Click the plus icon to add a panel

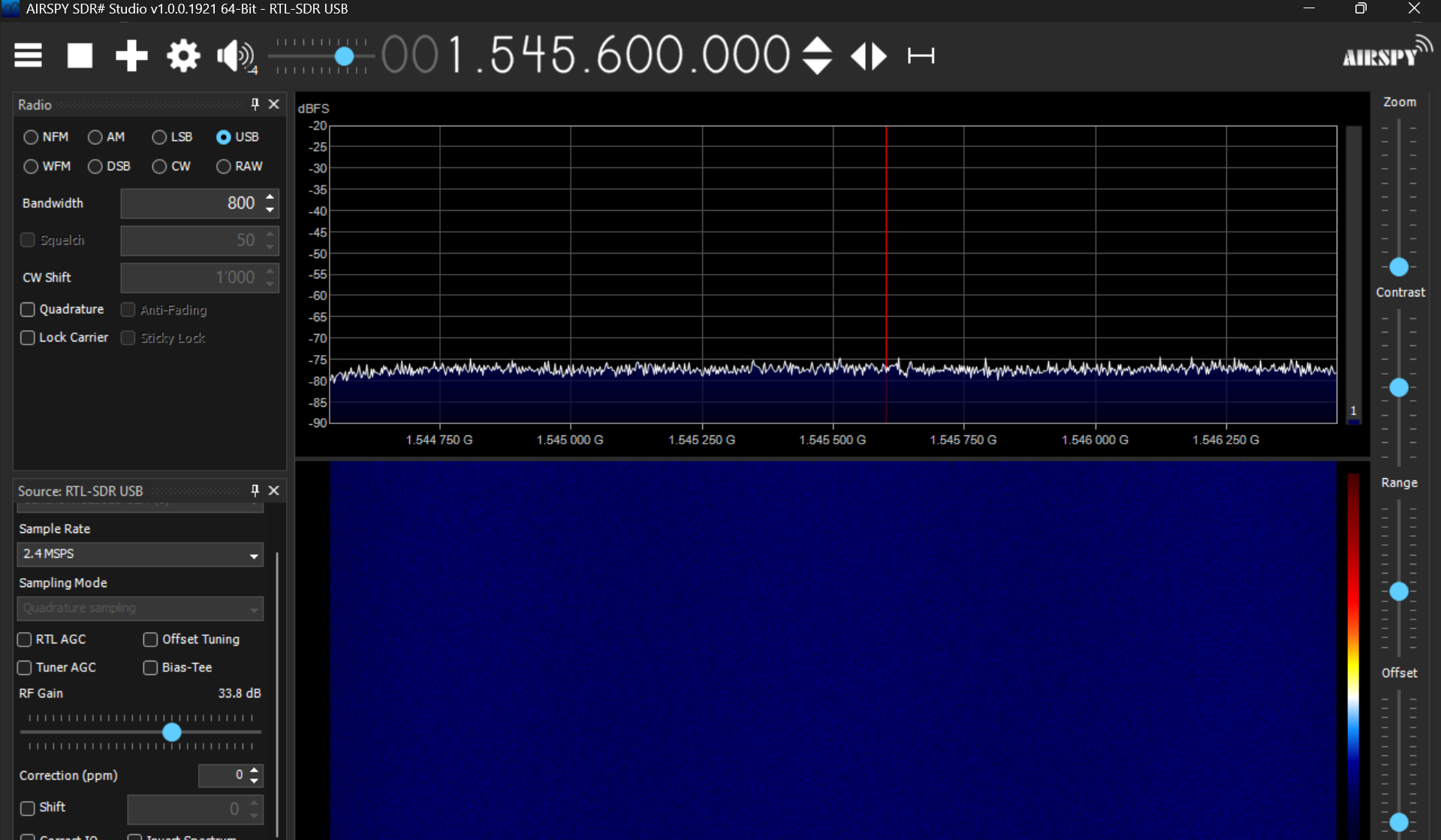tap(131, 56)
